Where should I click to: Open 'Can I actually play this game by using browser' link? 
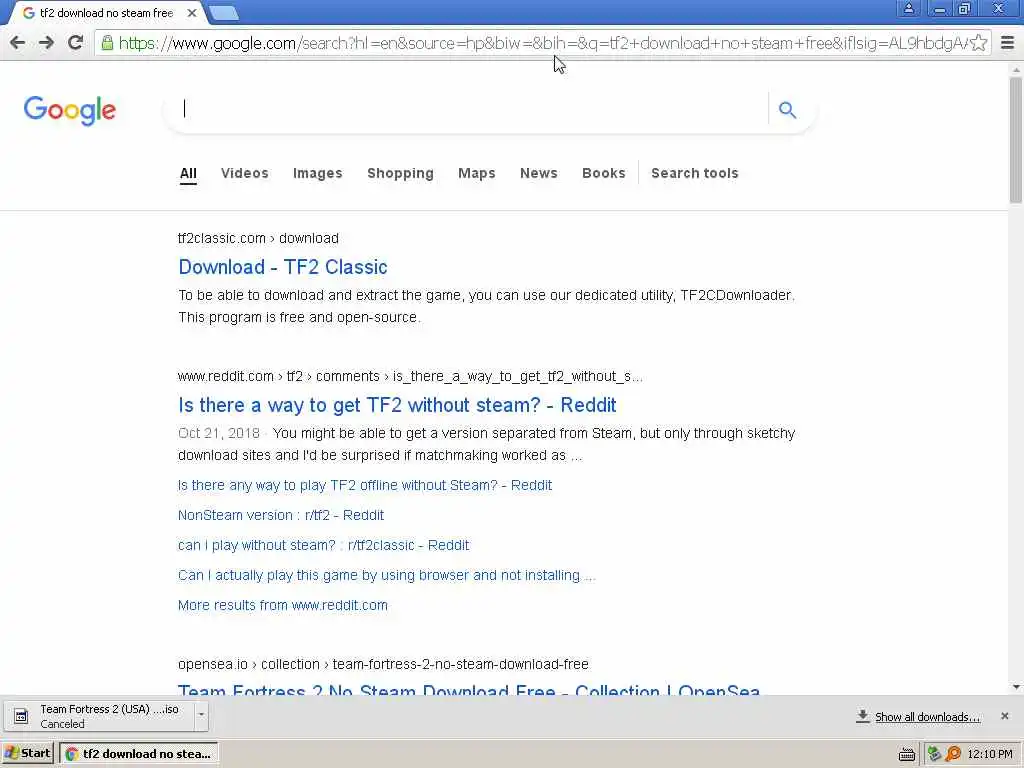[386, 575]
